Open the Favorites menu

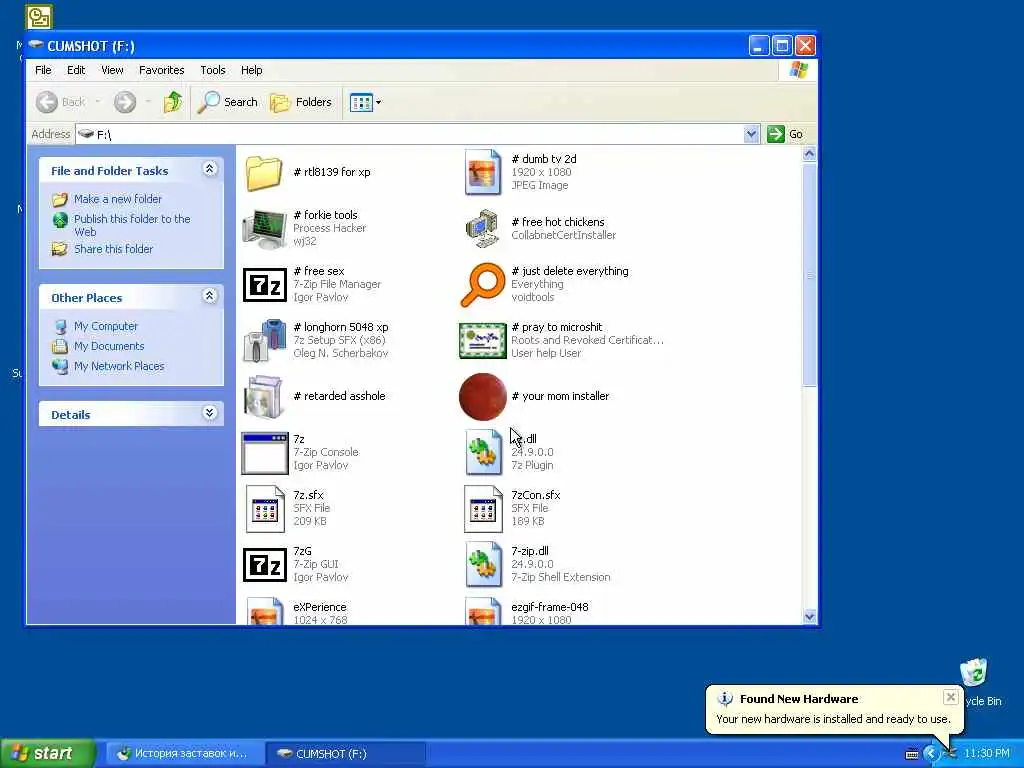pyautogui.click(x=161, y=70)
